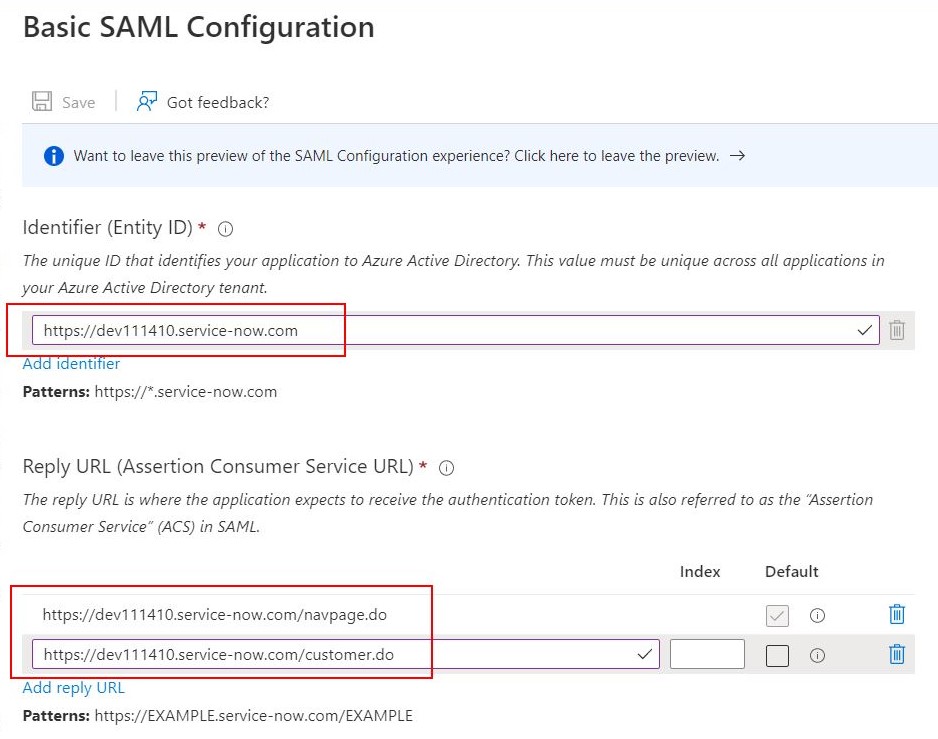938x739 pixels.
Task: Toggle Default checkbox for navpage.do URL
Action: tap(777, 615)
